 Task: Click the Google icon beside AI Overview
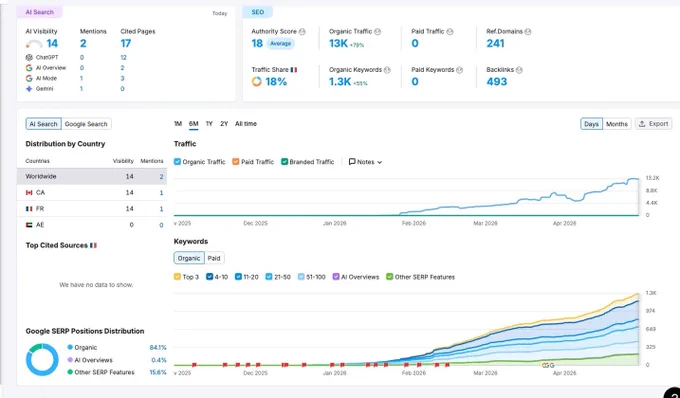pos(29,68)
